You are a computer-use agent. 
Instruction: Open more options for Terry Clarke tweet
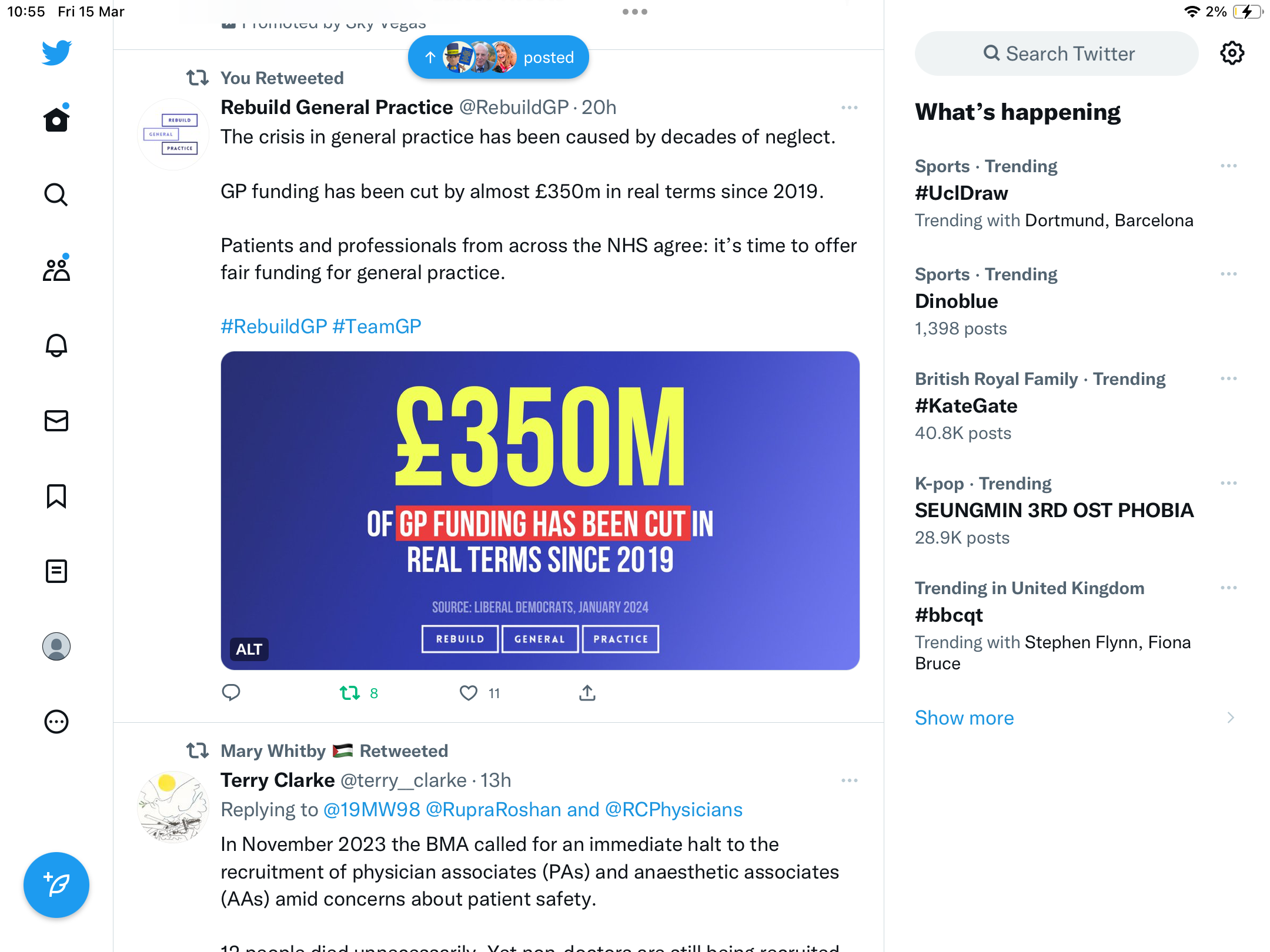coord(849,780)
